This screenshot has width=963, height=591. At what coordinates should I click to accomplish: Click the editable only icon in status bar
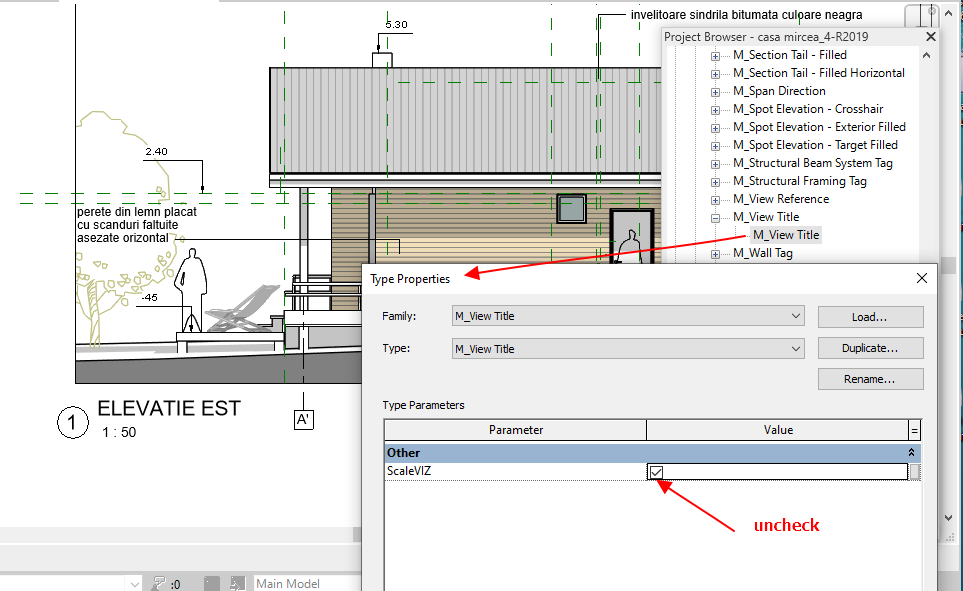tap(212, 584)
